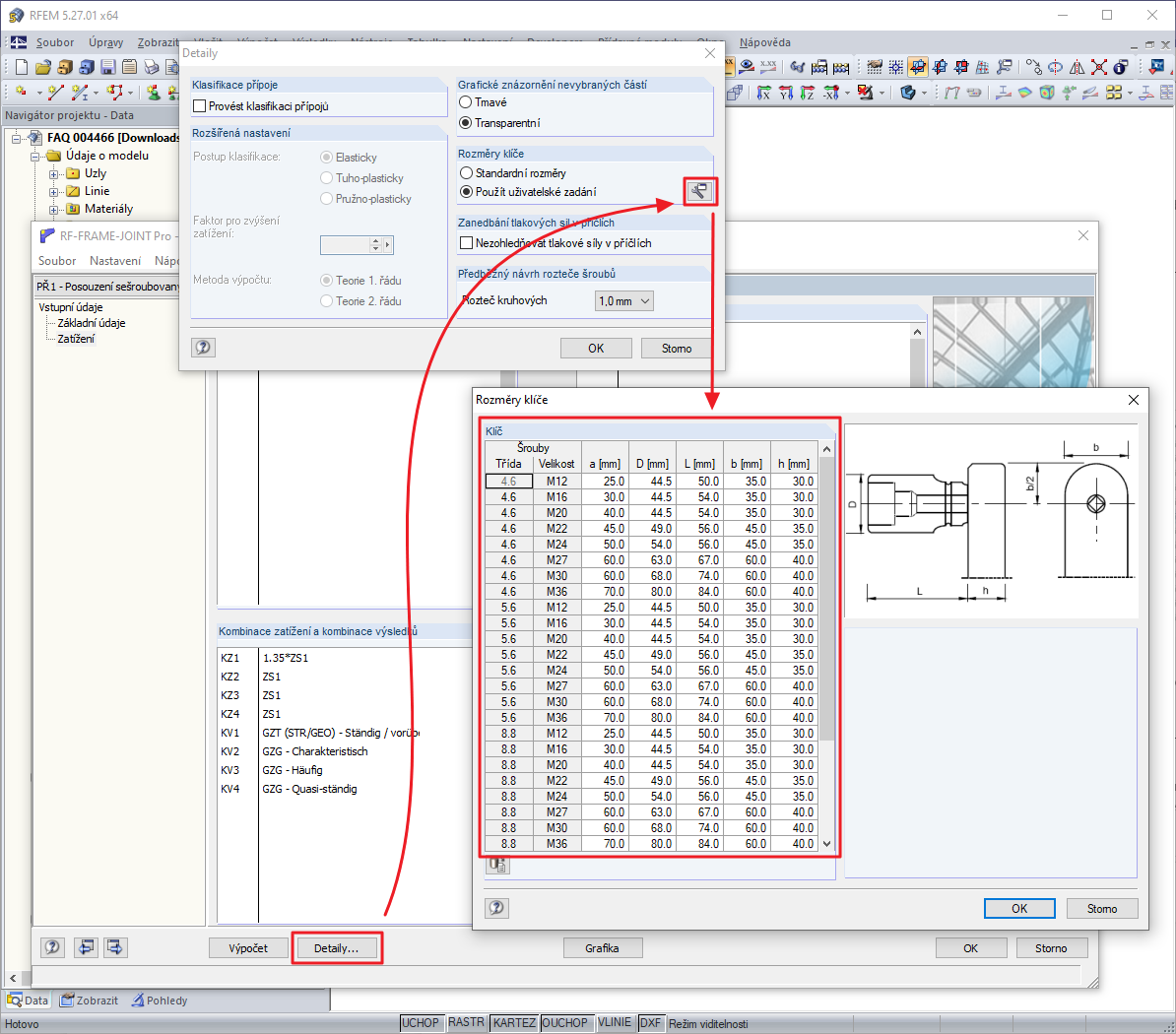Select the new node tool icon

21,93
